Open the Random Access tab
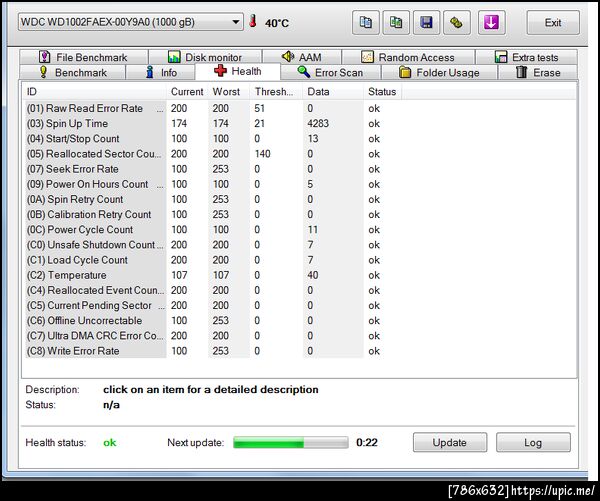Viewport: 600px width, 501px height. coord(408,57)
